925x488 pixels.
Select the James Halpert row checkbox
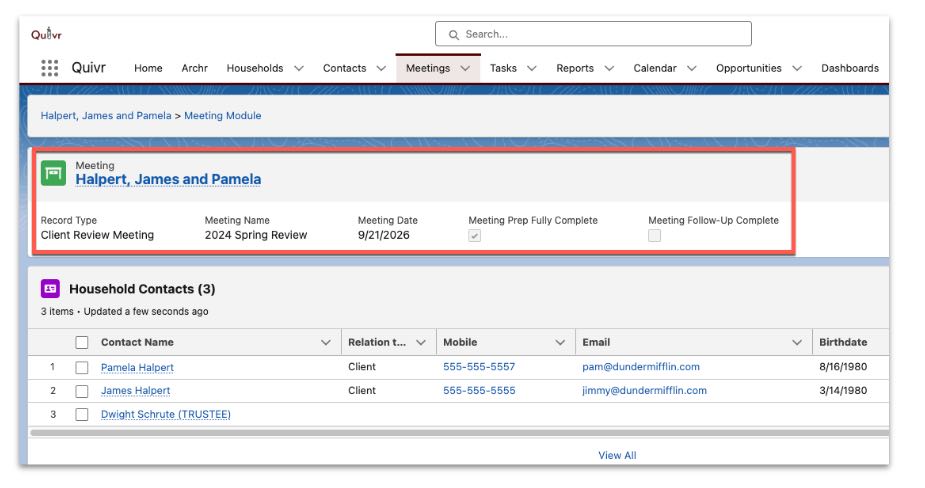point(82,391)
